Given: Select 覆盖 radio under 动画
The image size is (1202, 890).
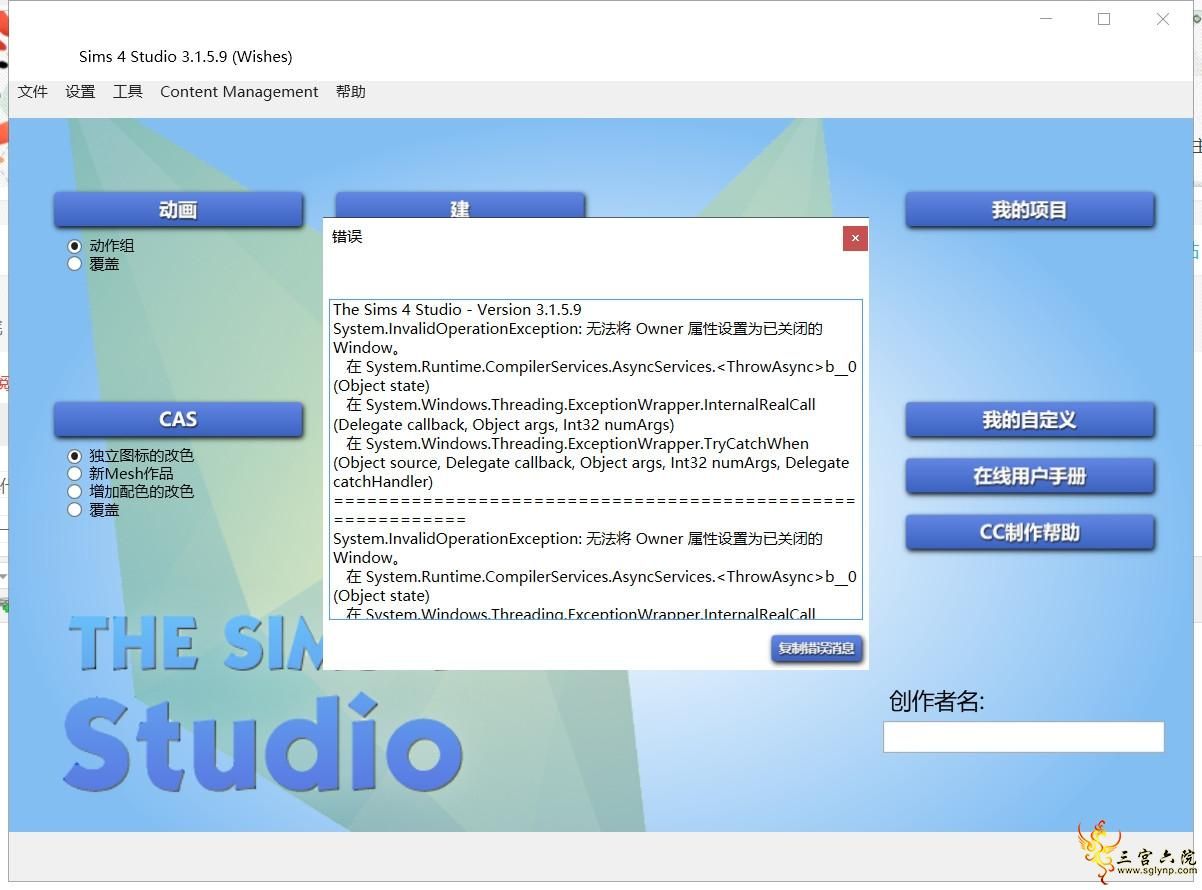Looking at the screenshot, I should tap(74, 264).
